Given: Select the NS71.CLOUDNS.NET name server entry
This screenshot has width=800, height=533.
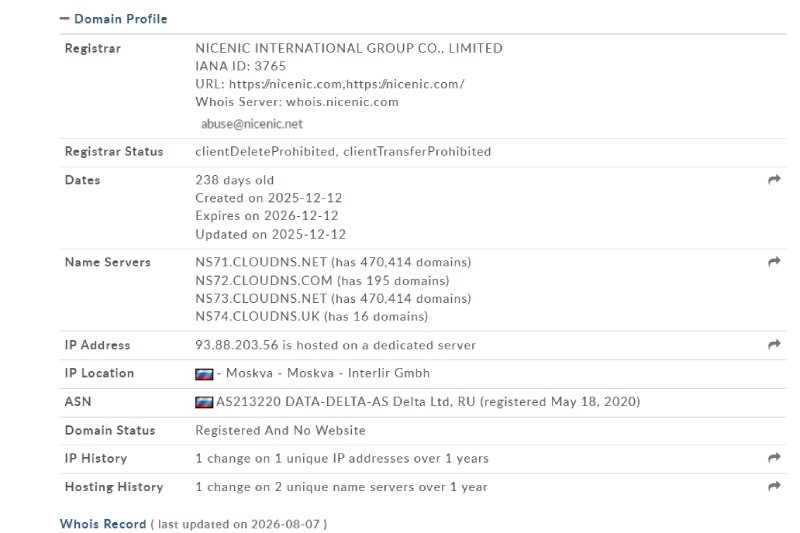Looking at the screenshot, I should pyautogui.click(x=261, y=262).
